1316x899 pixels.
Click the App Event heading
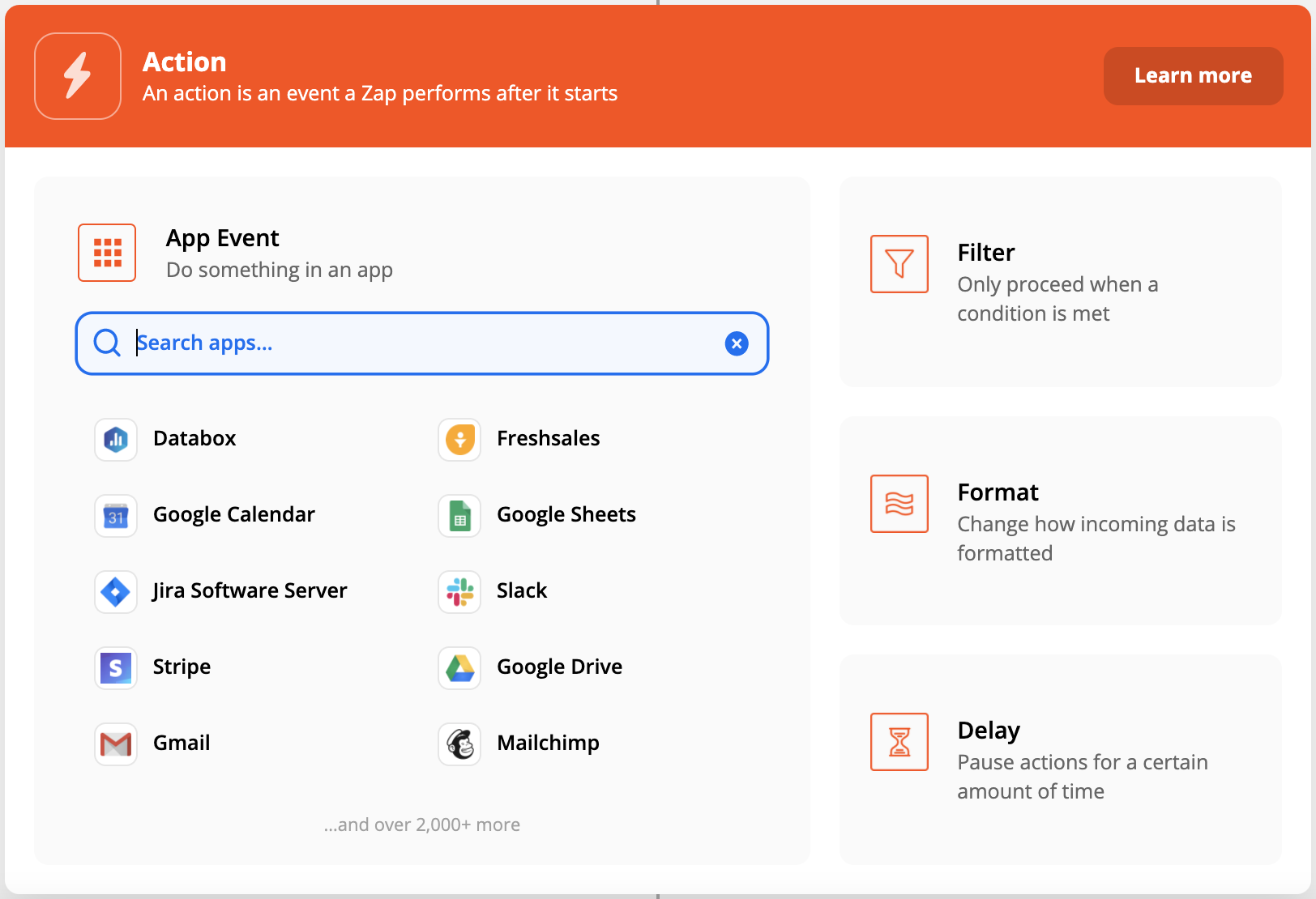(223, 238)
